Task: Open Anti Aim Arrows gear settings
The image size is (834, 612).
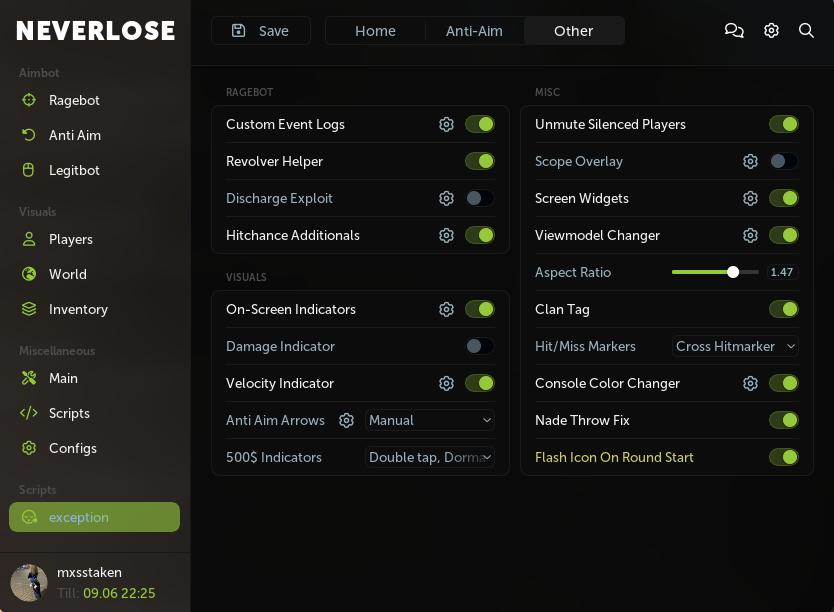Action: [x=346, y=421]
